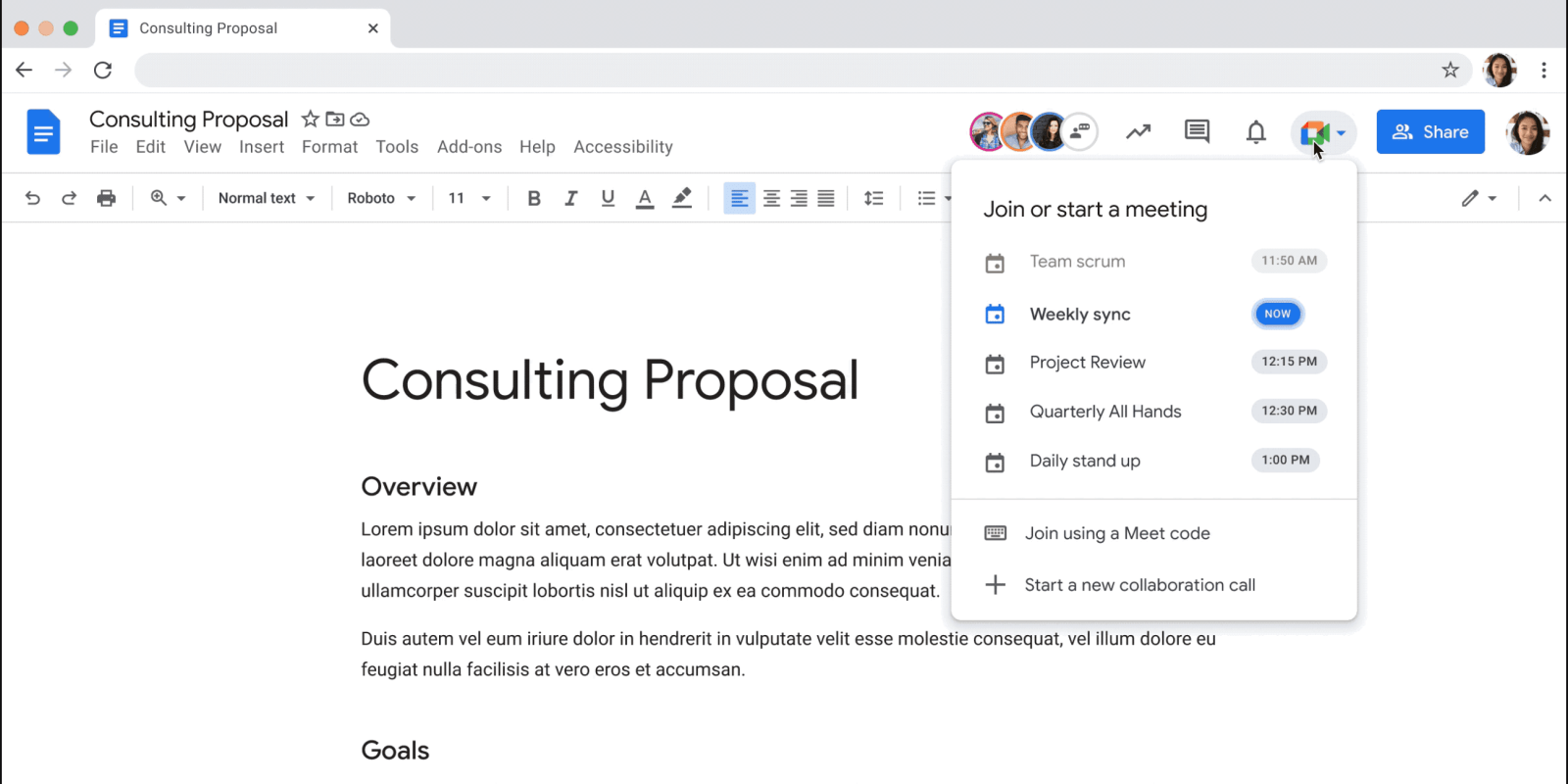Click the undo arrow icon

(x=32, y=198)
